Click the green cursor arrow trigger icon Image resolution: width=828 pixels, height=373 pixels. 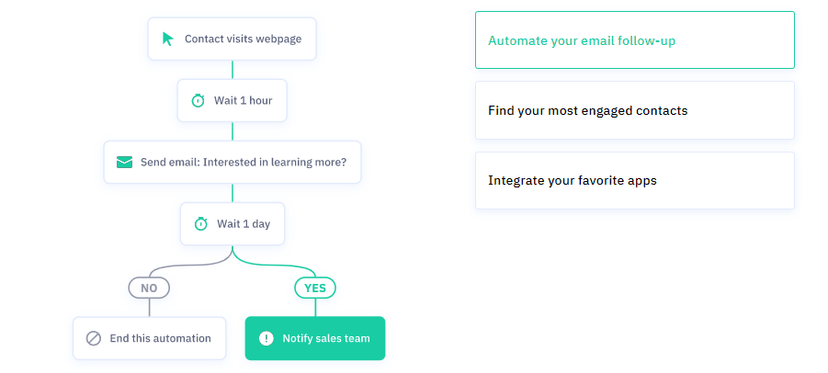[x=168, y=39]
